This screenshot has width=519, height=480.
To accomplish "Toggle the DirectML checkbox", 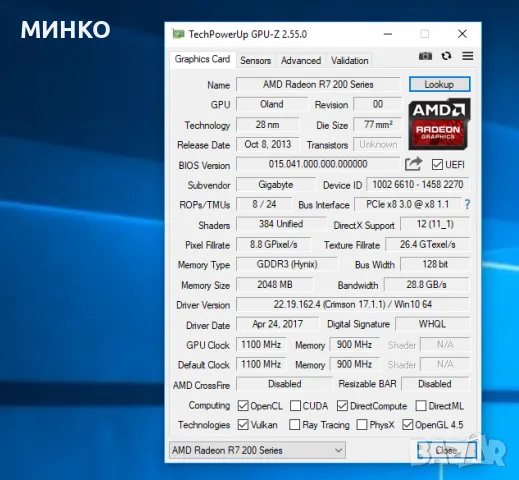I will tap(421, 406).
